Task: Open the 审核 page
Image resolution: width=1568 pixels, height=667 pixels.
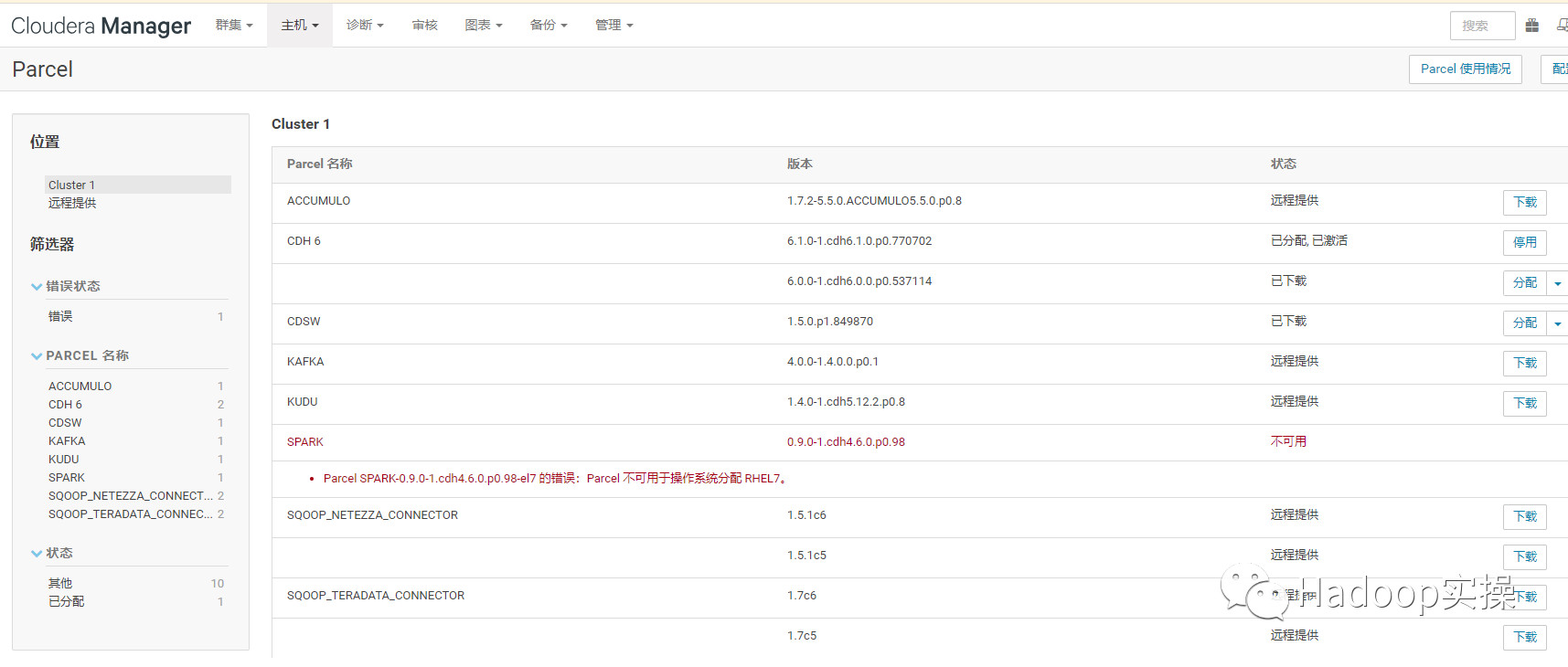Action: (x=424, y=26)
